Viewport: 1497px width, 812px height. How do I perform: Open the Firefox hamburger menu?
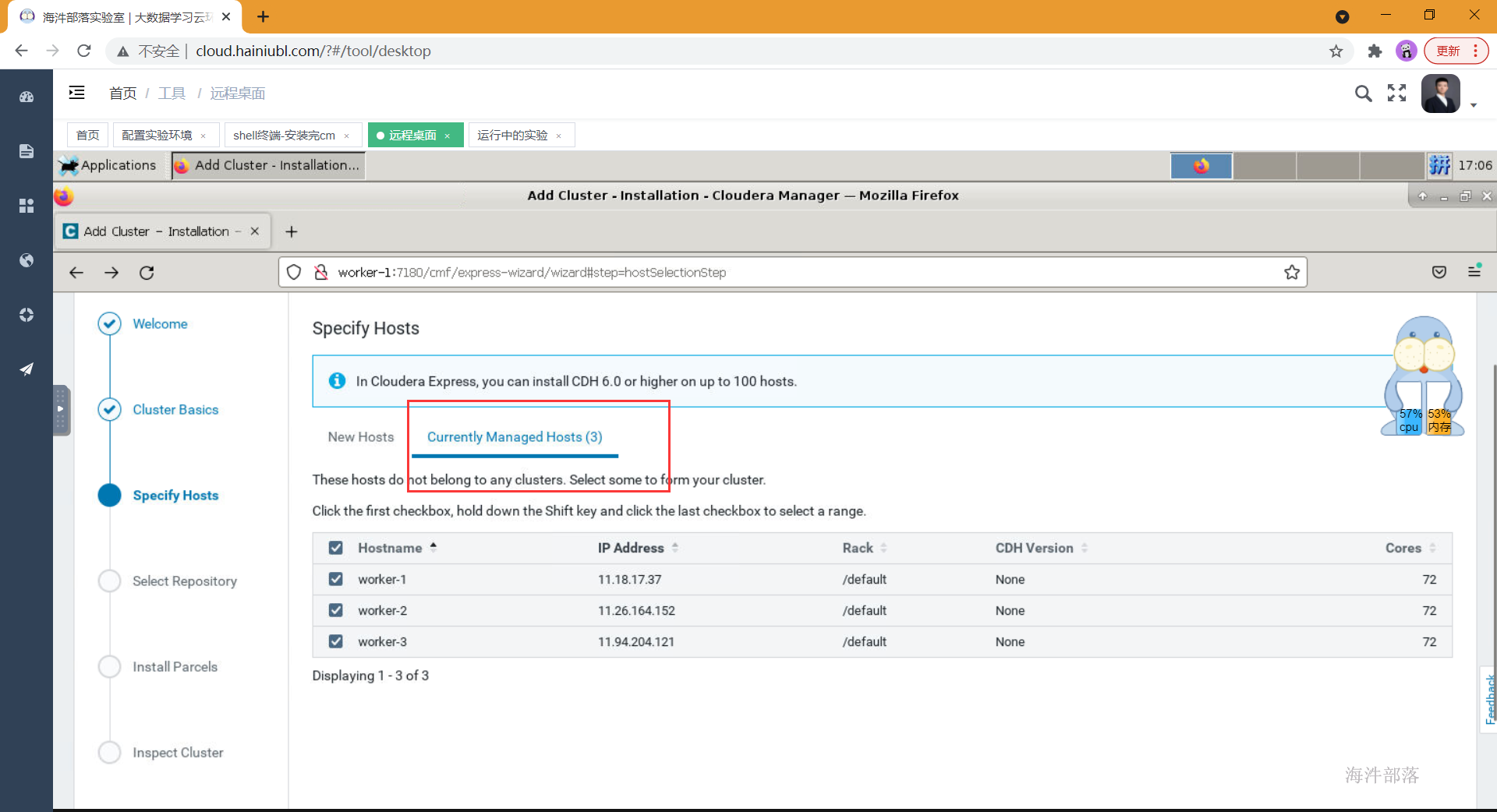click(1474, 271)
